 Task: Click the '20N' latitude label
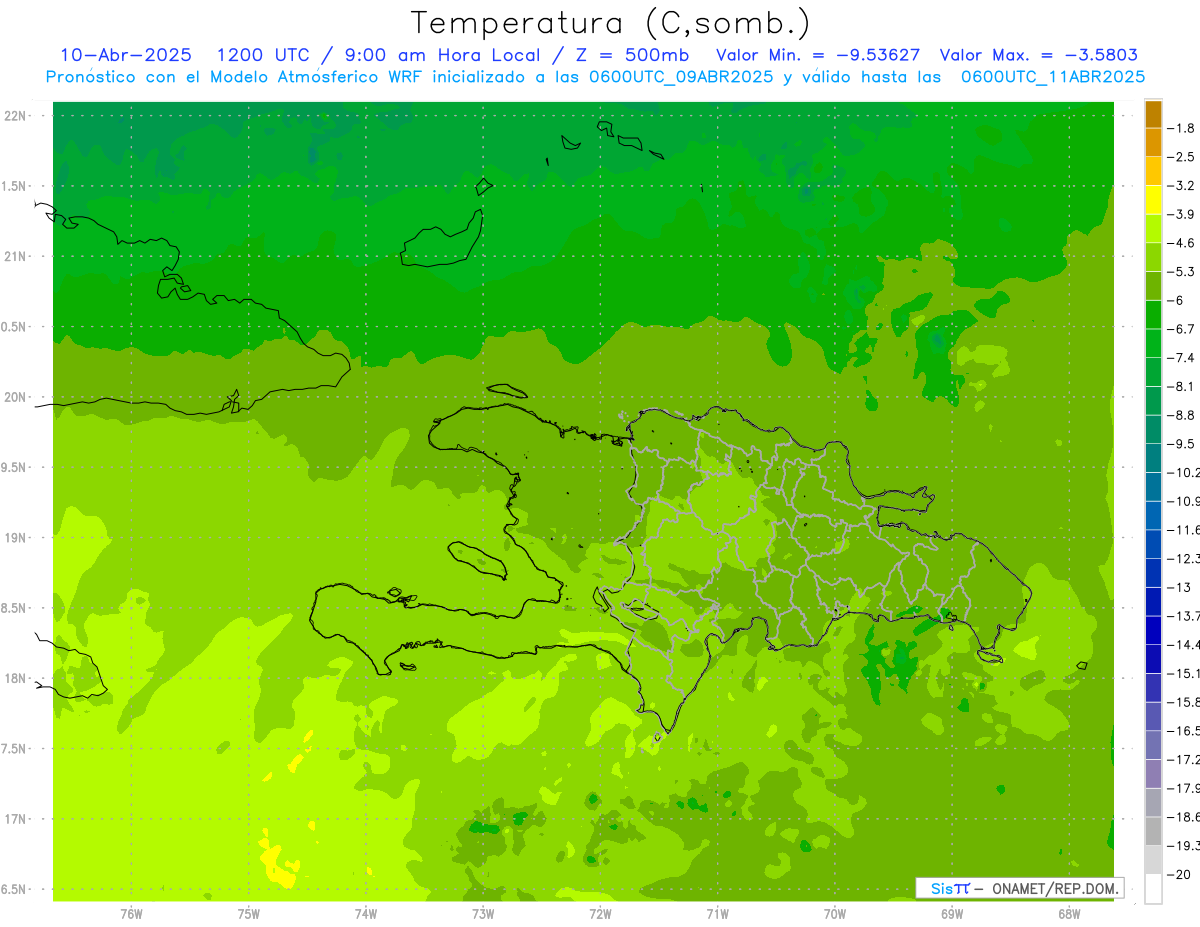(14, 397)
